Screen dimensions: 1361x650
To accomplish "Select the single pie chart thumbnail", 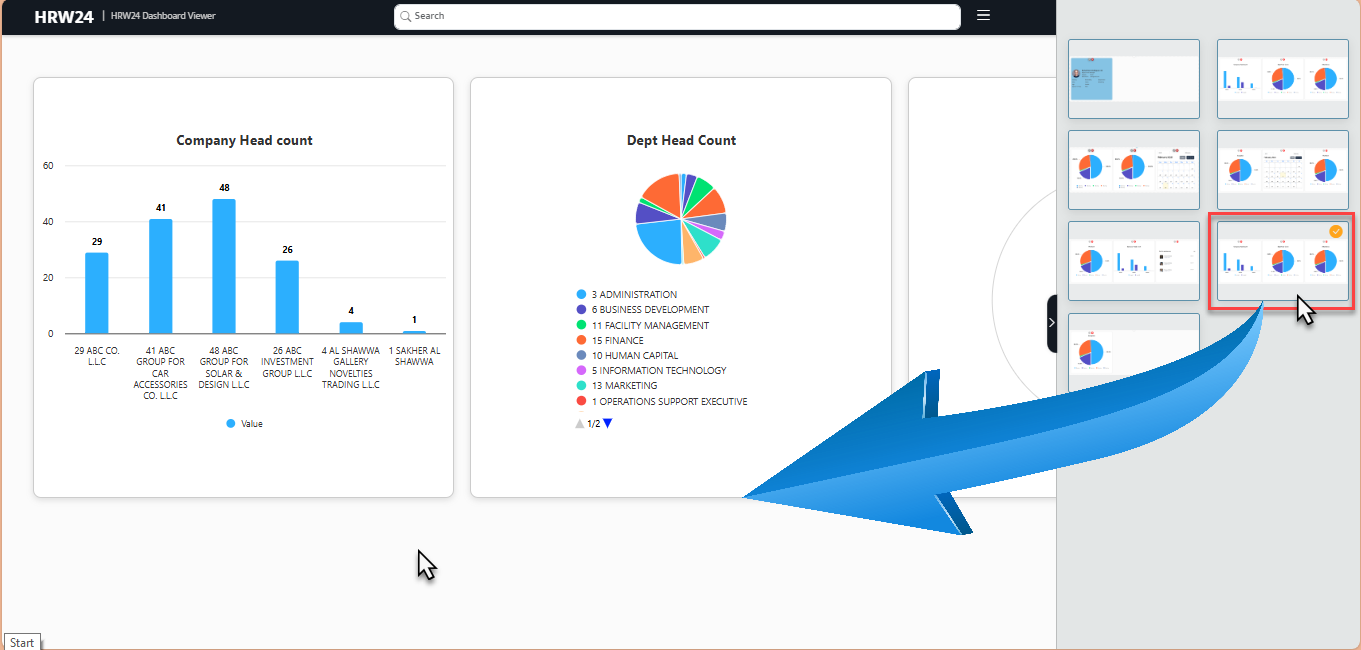I will 1133,352.
